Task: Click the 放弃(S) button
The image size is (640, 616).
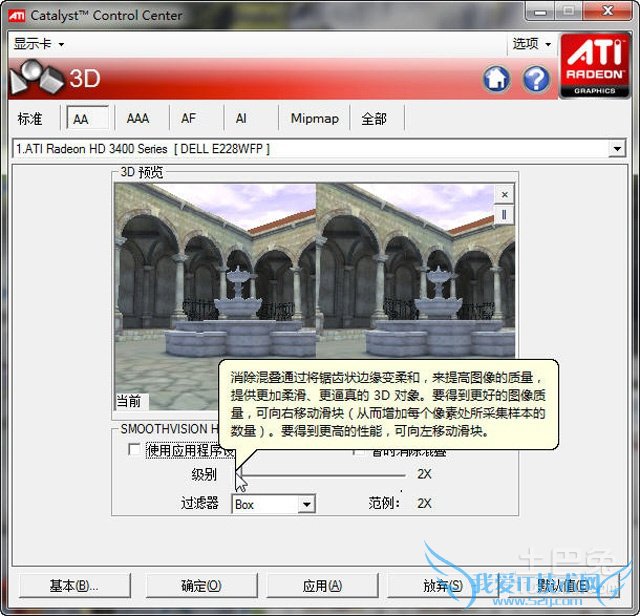Action: click(x=443, y=586)
